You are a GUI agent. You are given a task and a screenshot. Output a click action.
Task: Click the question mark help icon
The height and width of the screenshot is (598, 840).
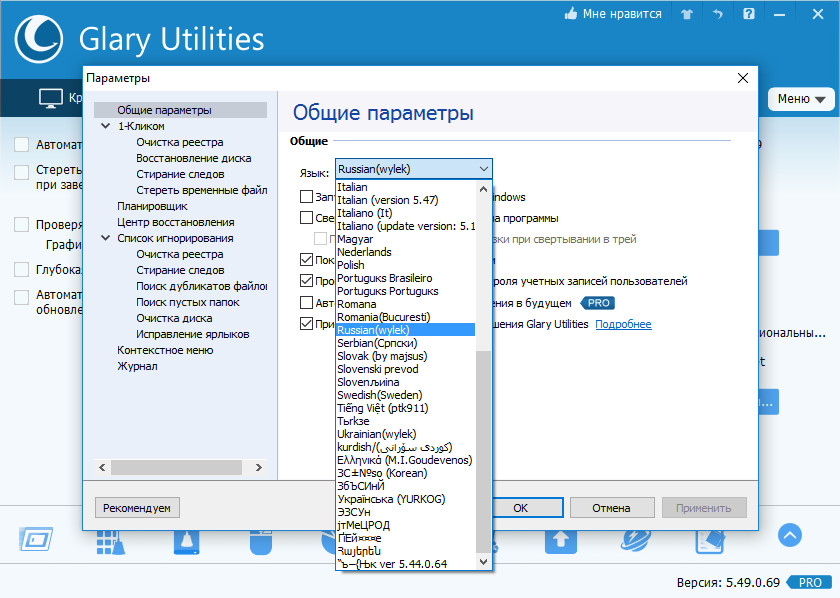click(749, 13)
